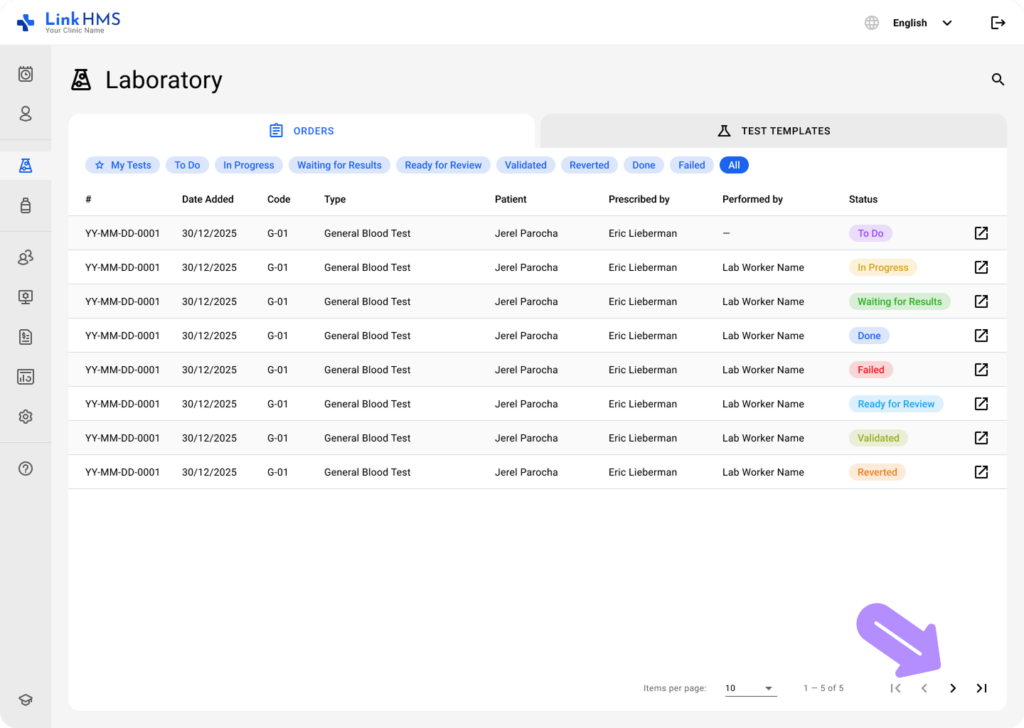Open the medicine bottle icon in sidebar
Screen dimensions: 1024x728
pos(25,206)
